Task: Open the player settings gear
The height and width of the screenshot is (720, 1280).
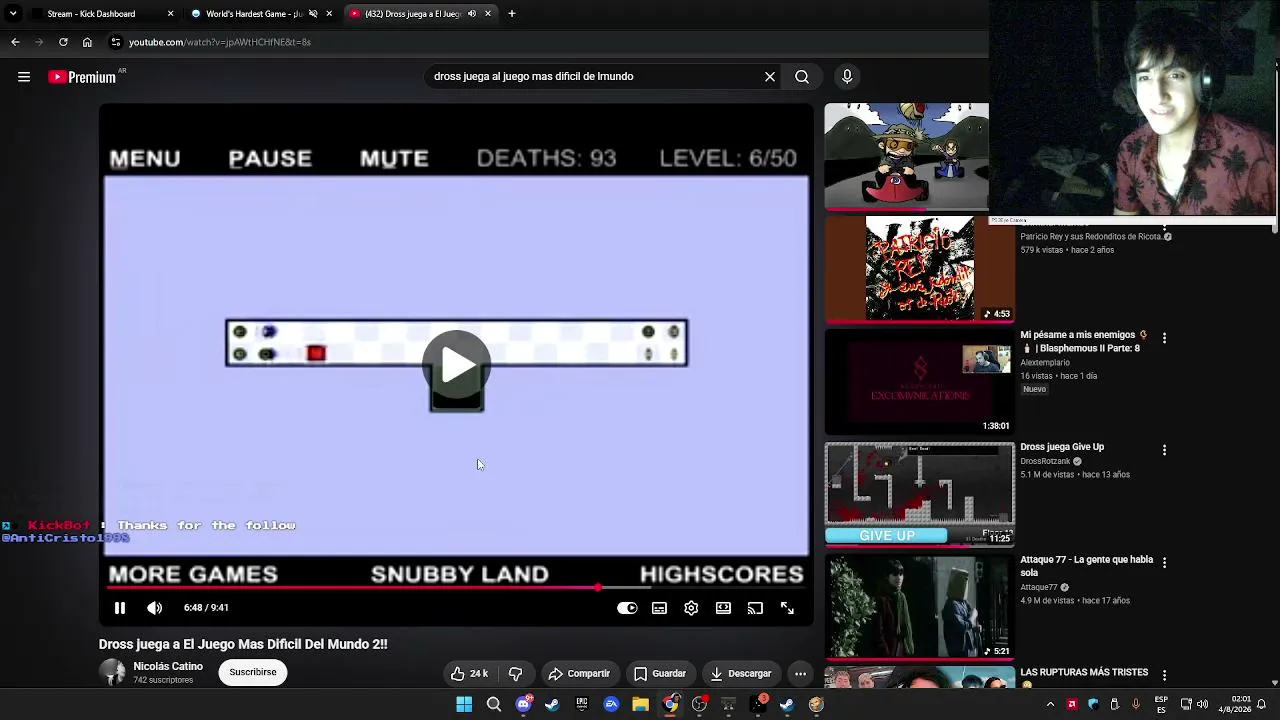Action: pos(691,608)
